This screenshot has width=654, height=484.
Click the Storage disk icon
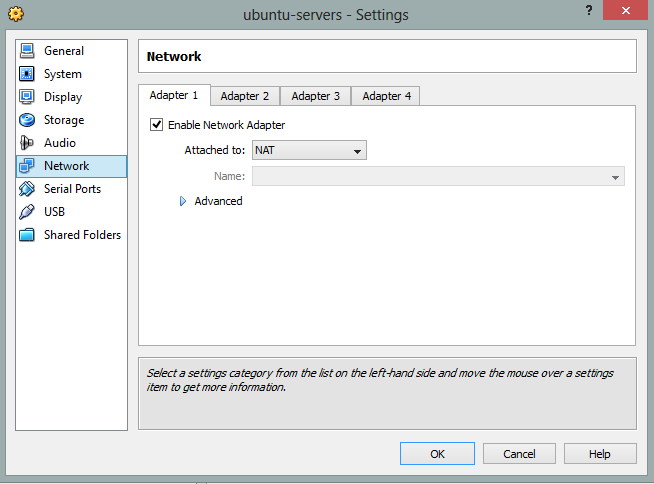(27, 120)
